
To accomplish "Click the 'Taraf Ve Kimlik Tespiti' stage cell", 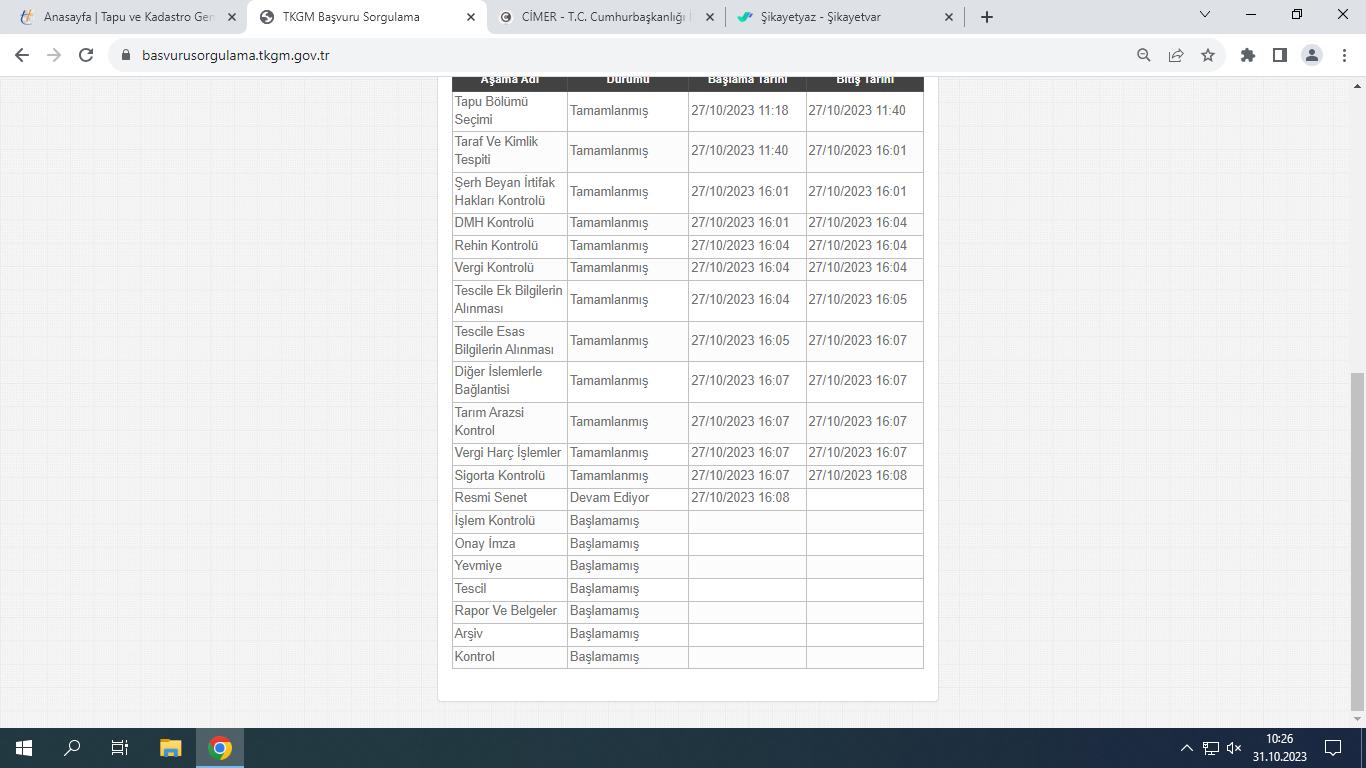I will coord(509,151).
